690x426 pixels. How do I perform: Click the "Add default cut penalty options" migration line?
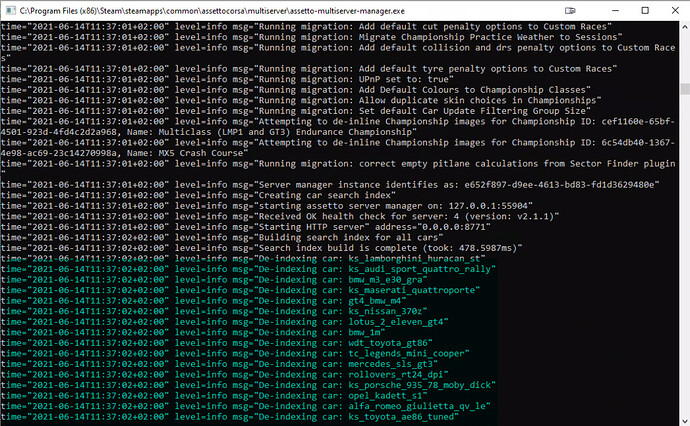pos(306,26)
